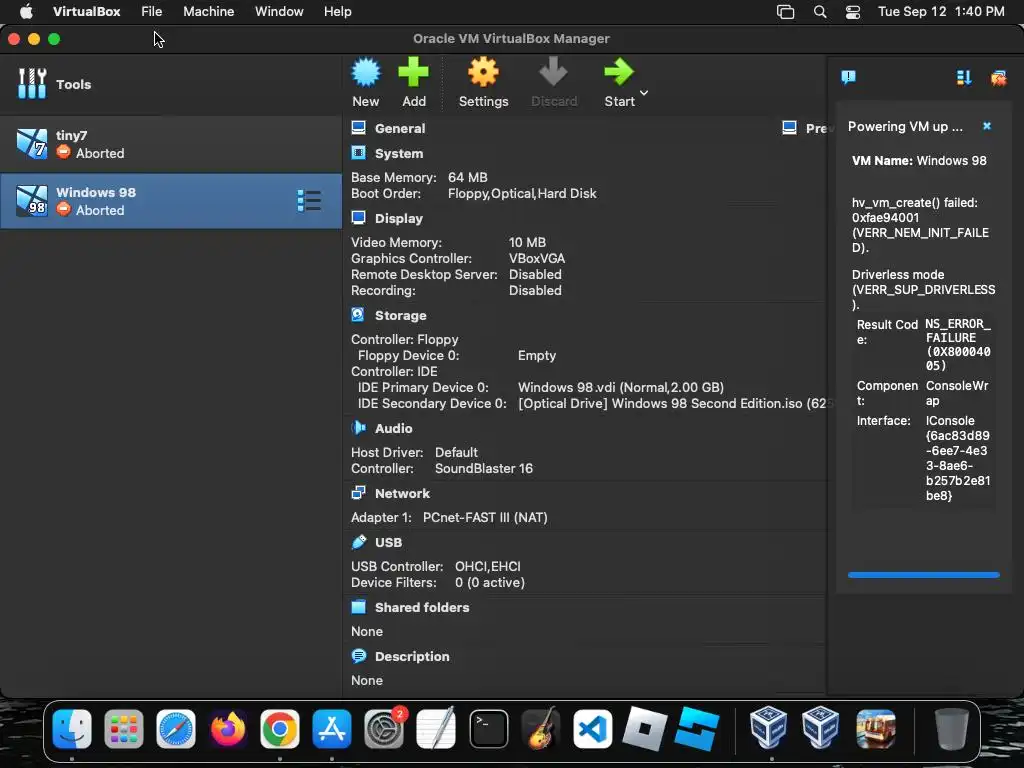Image resolution: width=1024 pixels, height=768 pixels.
Task: Click the Adapter 1 PCnet-FAST III value
Action: pos(485,518)
